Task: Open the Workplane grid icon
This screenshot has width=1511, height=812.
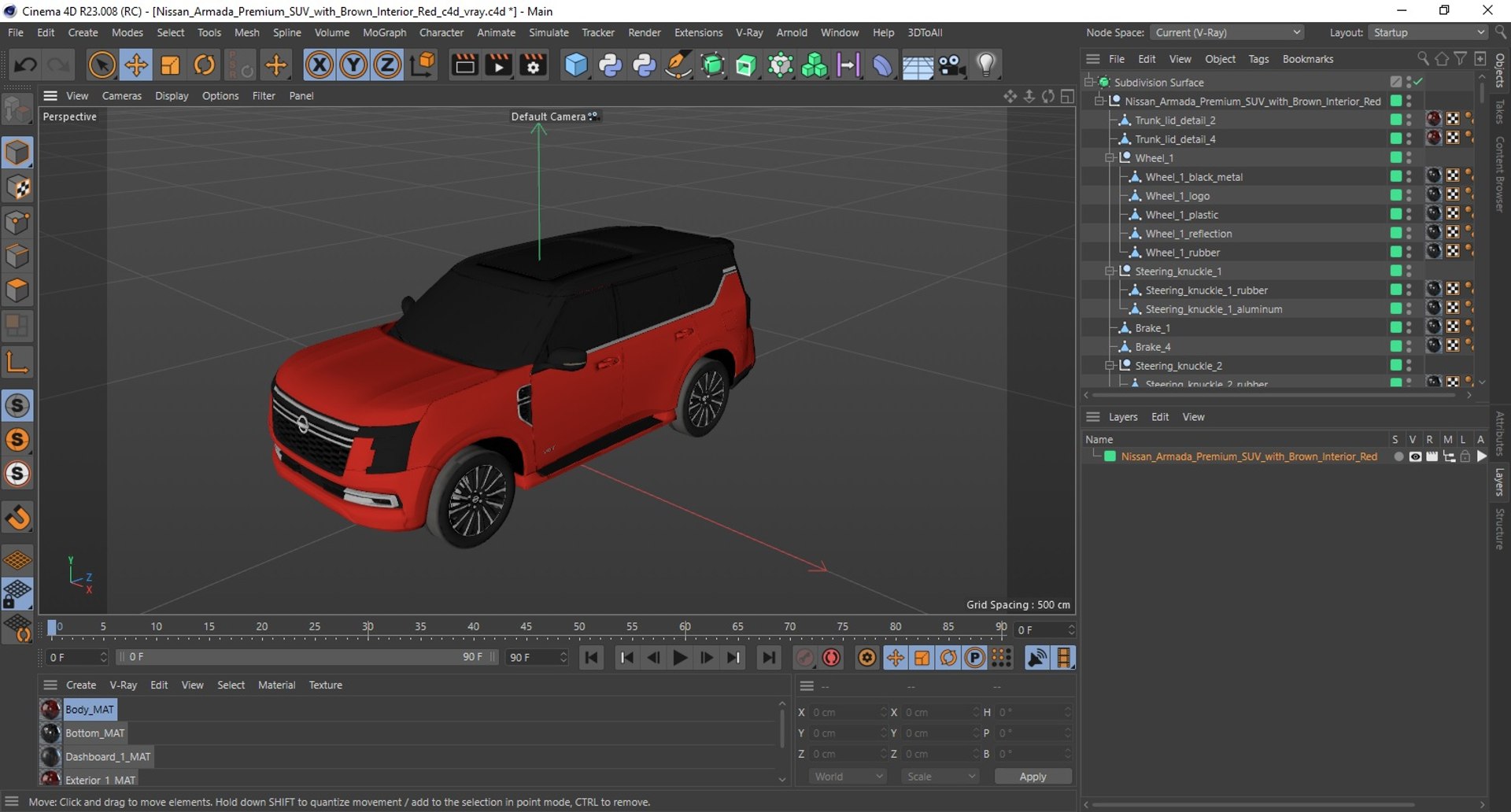Action: click(x=17, y=560)
